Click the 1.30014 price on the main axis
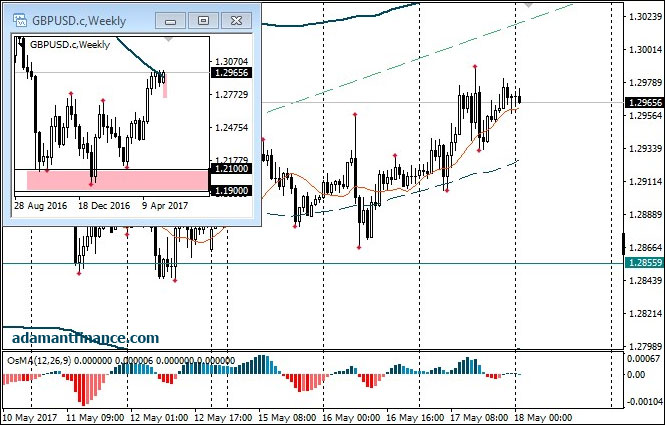This screenshot has width=665, height=425. 645,50
